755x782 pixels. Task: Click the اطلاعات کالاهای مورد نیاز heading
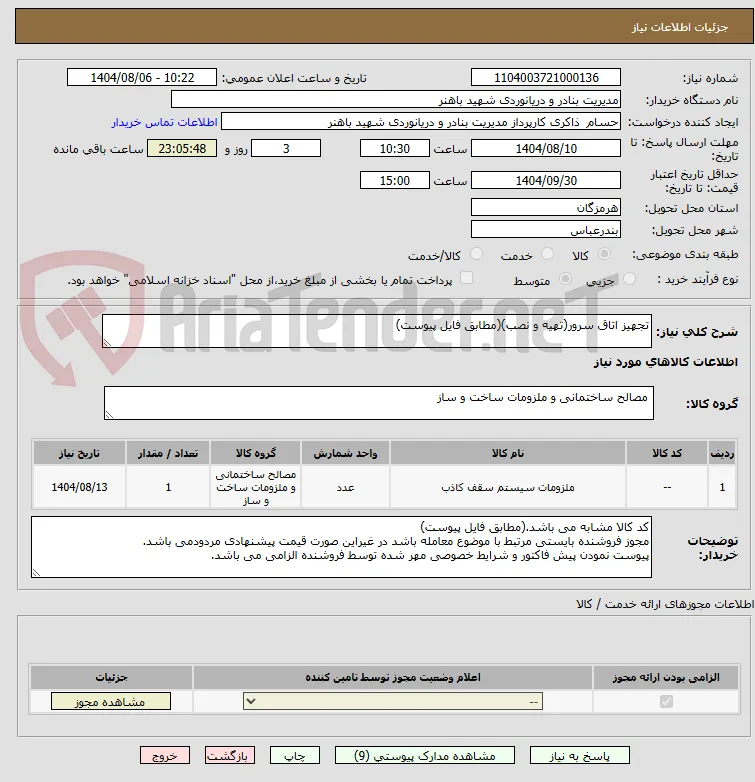point(666,362)
